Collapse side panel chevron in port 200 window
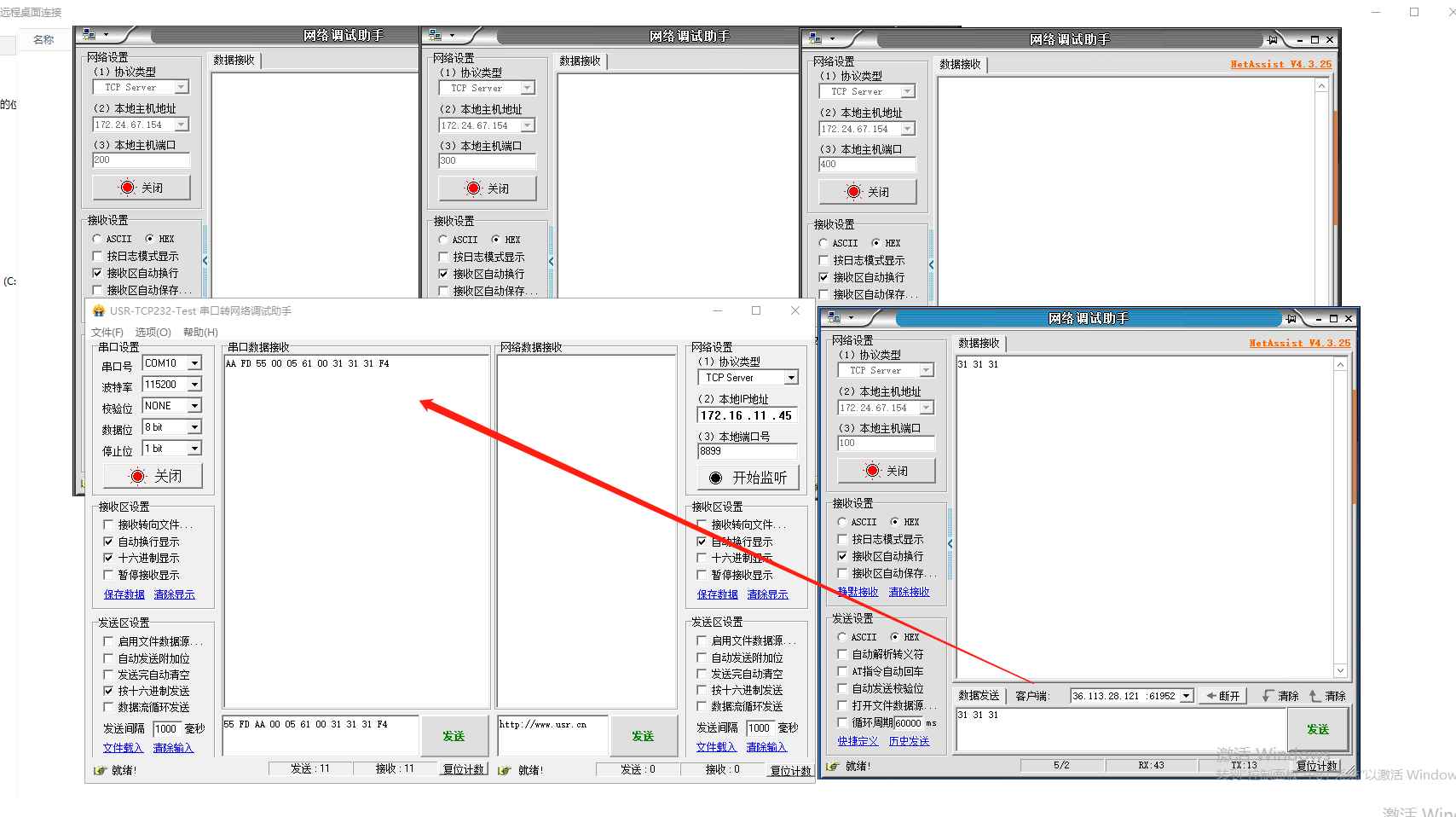 click(x=205, y=260)
